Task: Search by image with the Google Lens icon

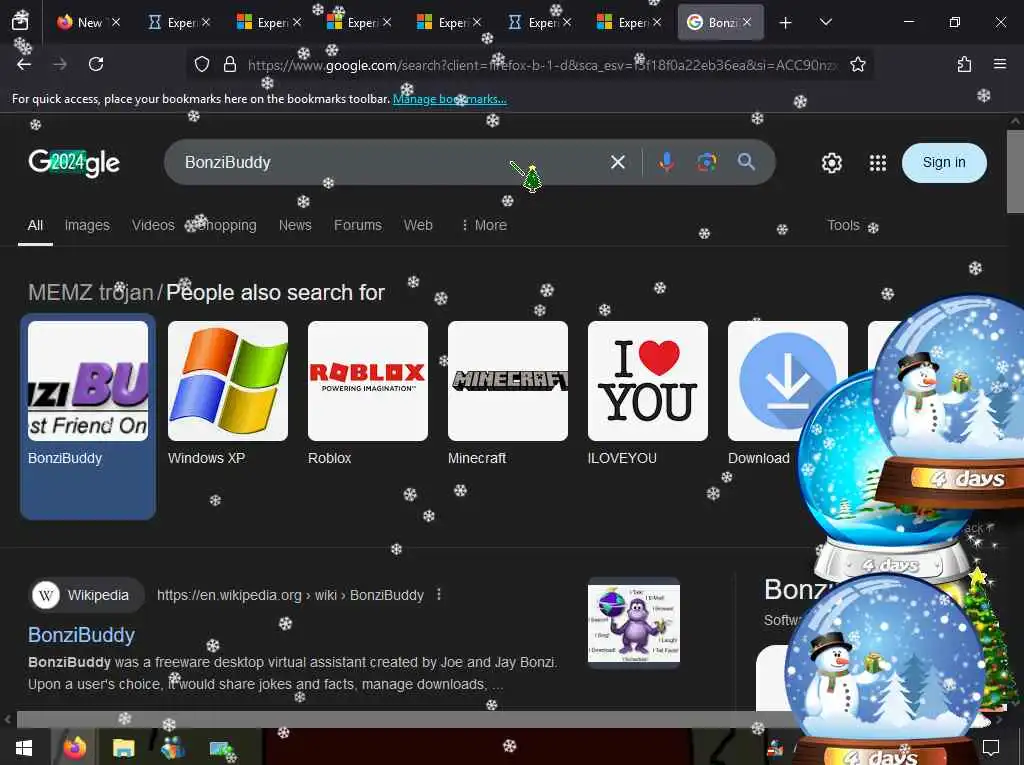Action: [x=707, y=162]
